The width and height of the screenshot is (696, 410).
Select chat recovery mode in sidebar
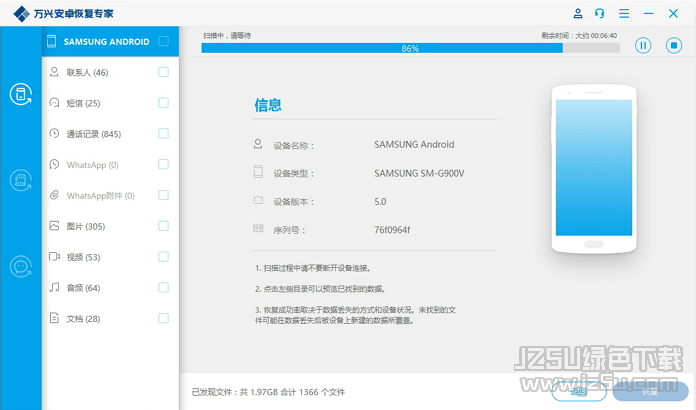point(21,267)
